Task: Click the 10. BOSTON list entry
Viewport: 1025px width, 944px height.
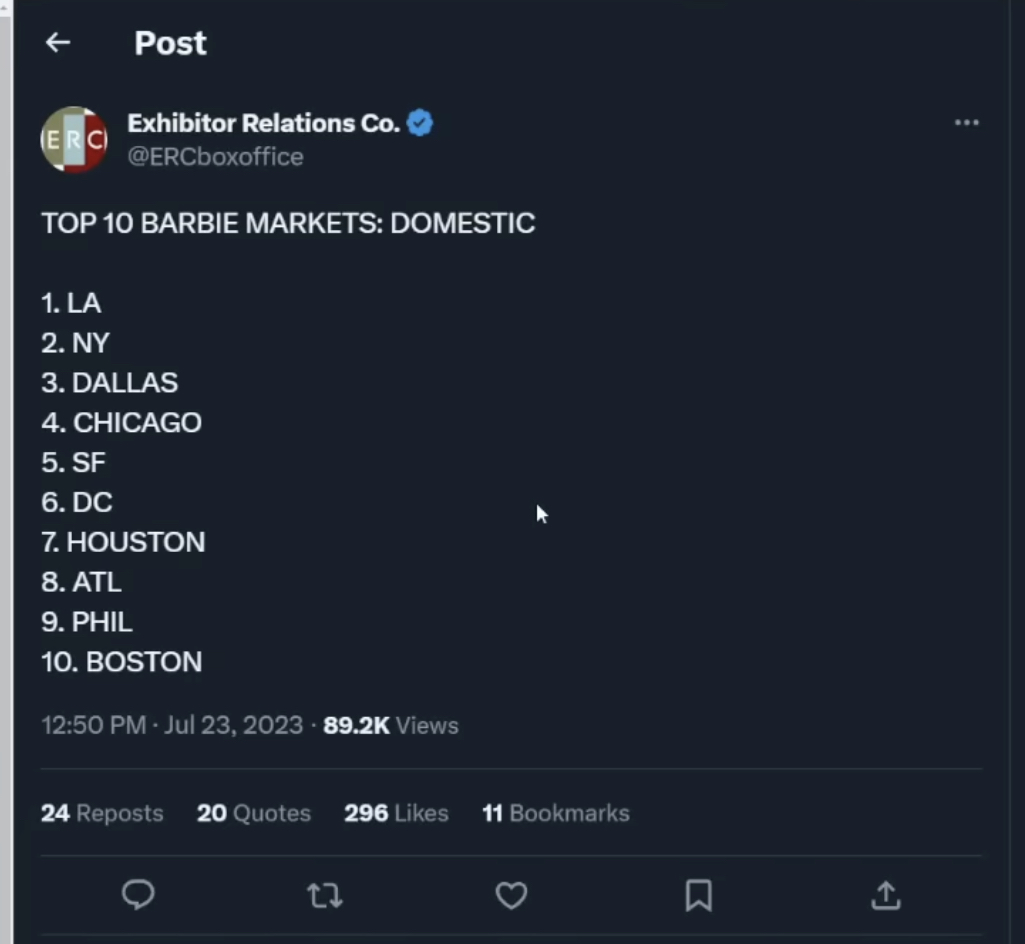Action: (122, 662)
